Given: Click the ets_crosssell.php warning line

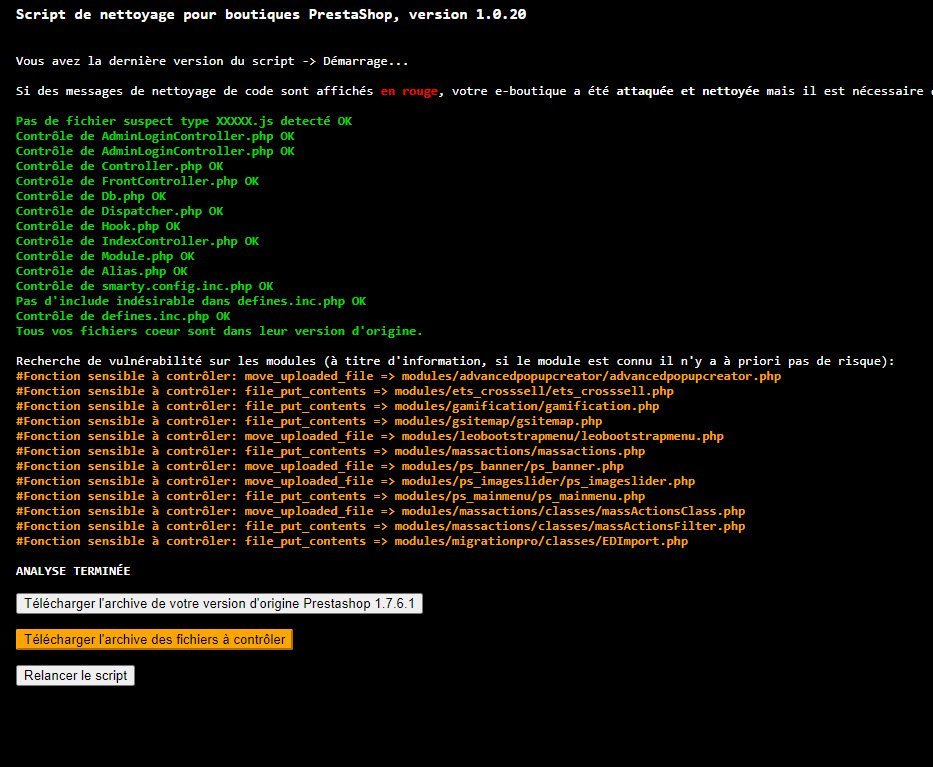Looking at the screenshot, I should coord(345,391).
